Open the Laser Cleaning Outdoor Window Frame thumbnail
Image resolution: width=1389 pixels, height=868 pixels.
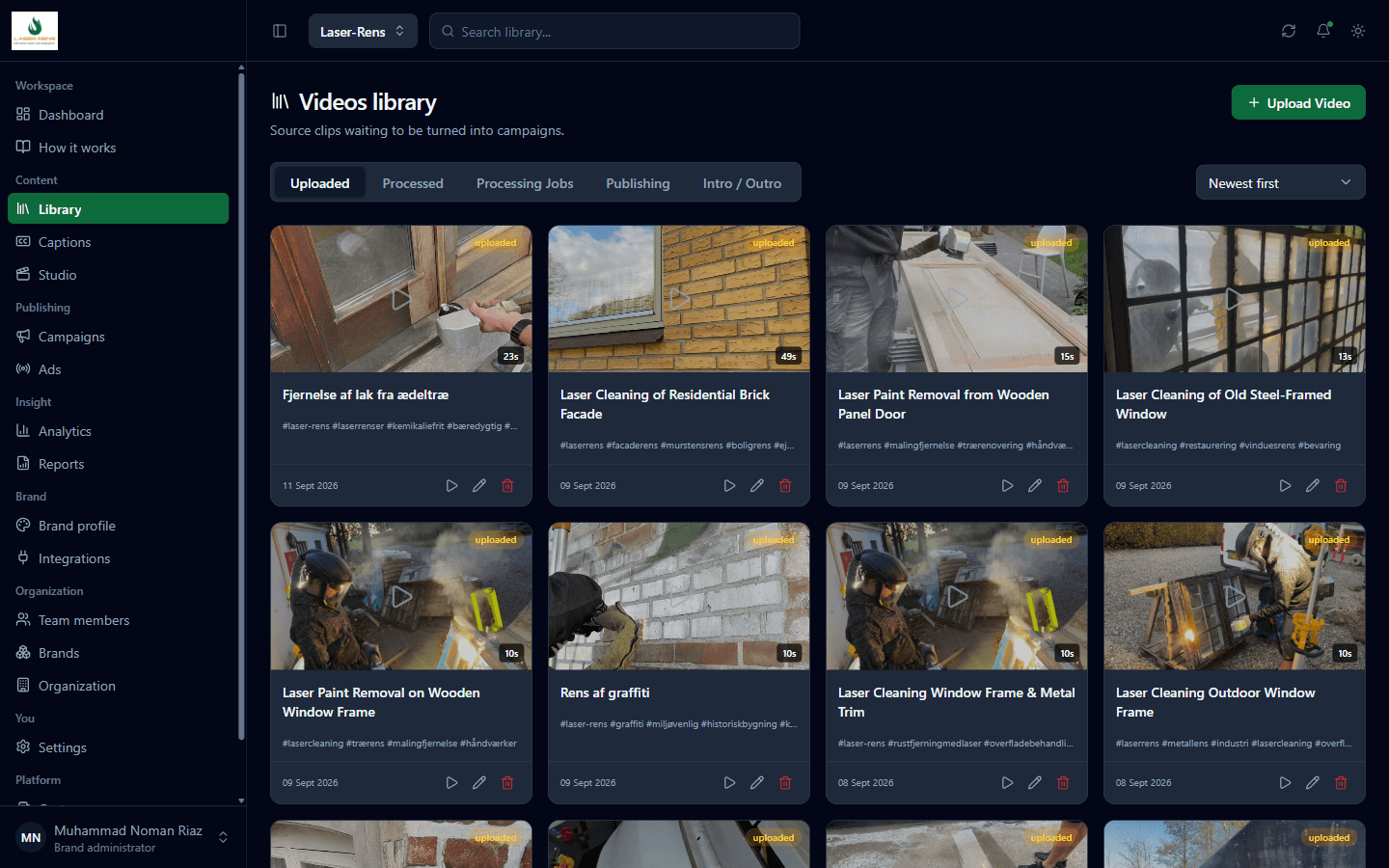click(x=1235, y=596)
